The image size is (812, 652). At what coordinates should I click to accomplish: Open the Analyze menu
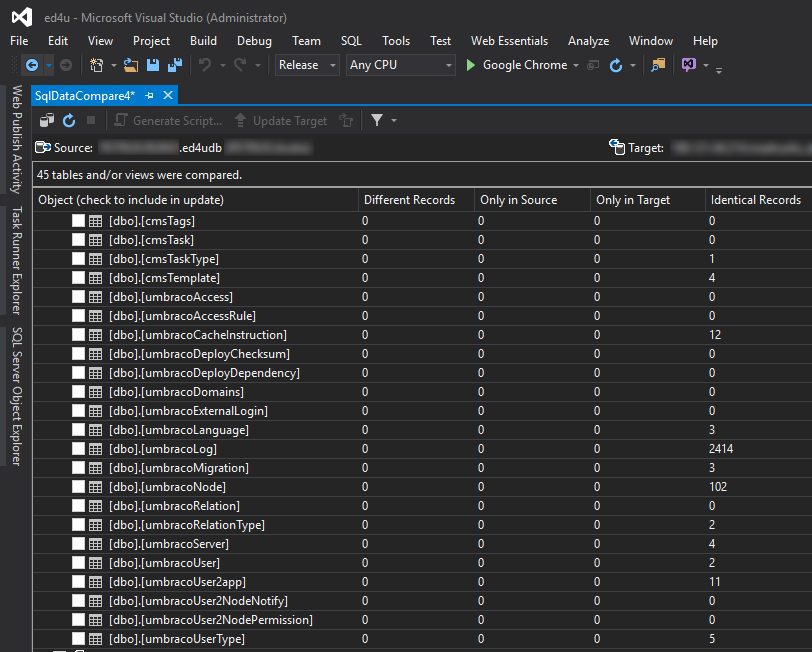588,41
